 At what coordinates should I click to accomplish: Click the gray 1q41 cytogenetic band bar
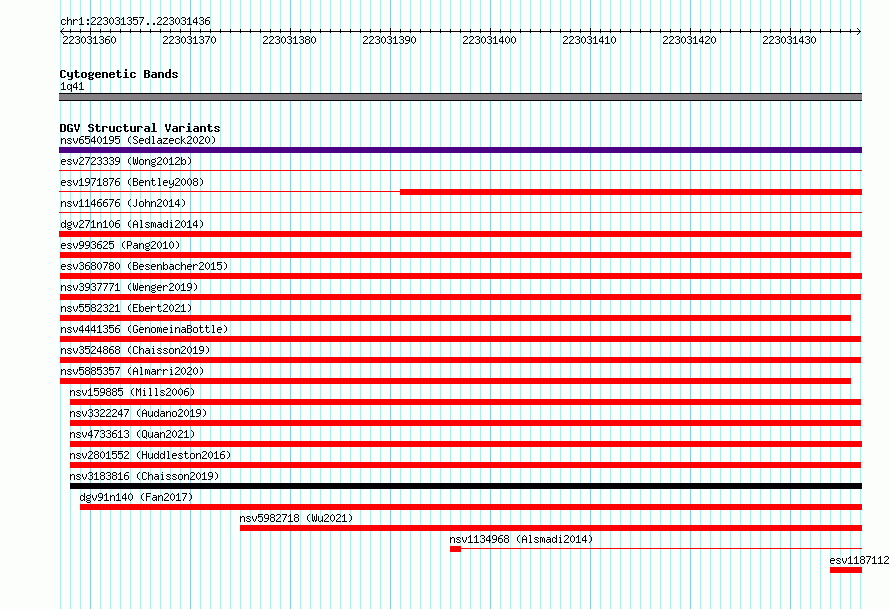tap(460, 97)
